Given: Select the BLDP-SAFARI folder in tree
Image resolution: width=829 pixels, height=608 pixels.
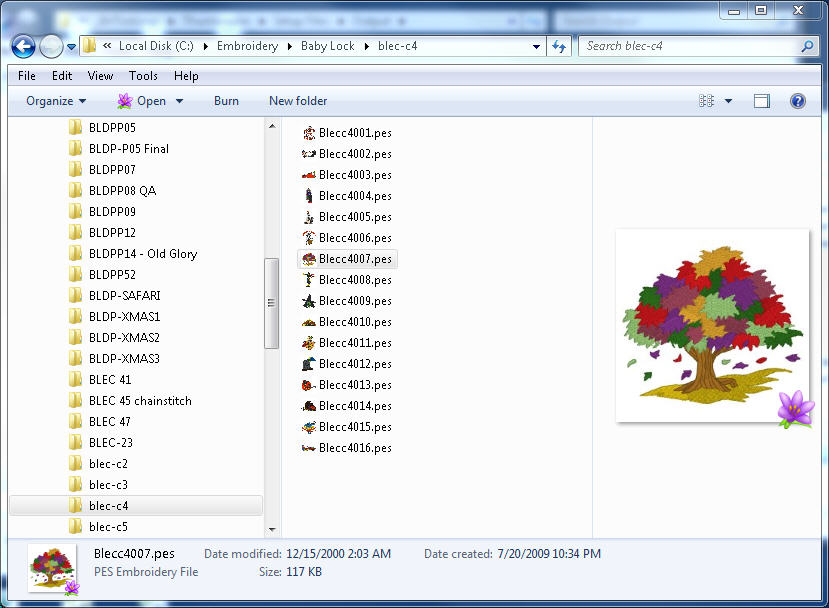Looking at the screenshot, I should pos(124,296).
